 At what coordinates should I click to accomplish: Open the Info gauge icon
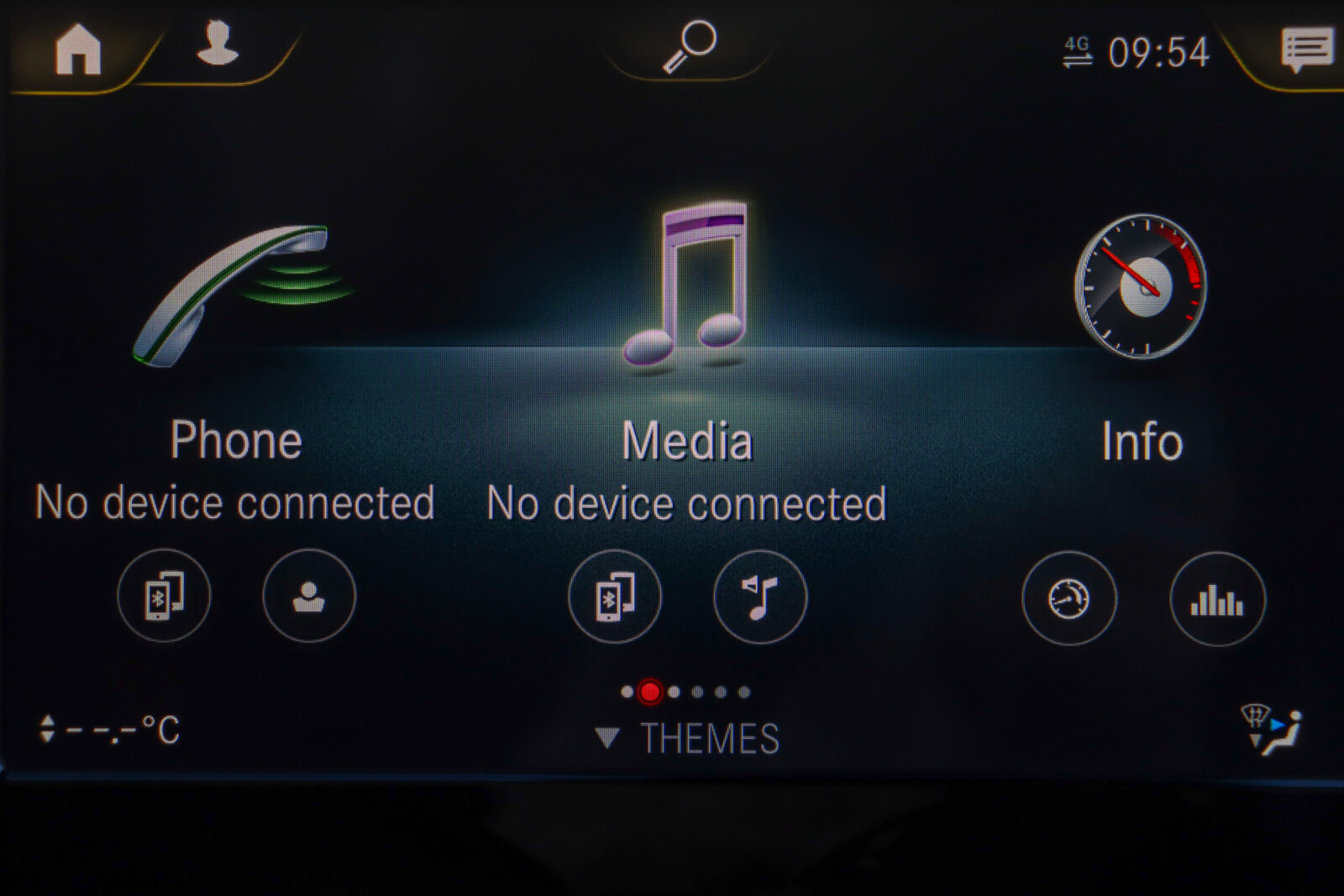[x=1141, y=286]
